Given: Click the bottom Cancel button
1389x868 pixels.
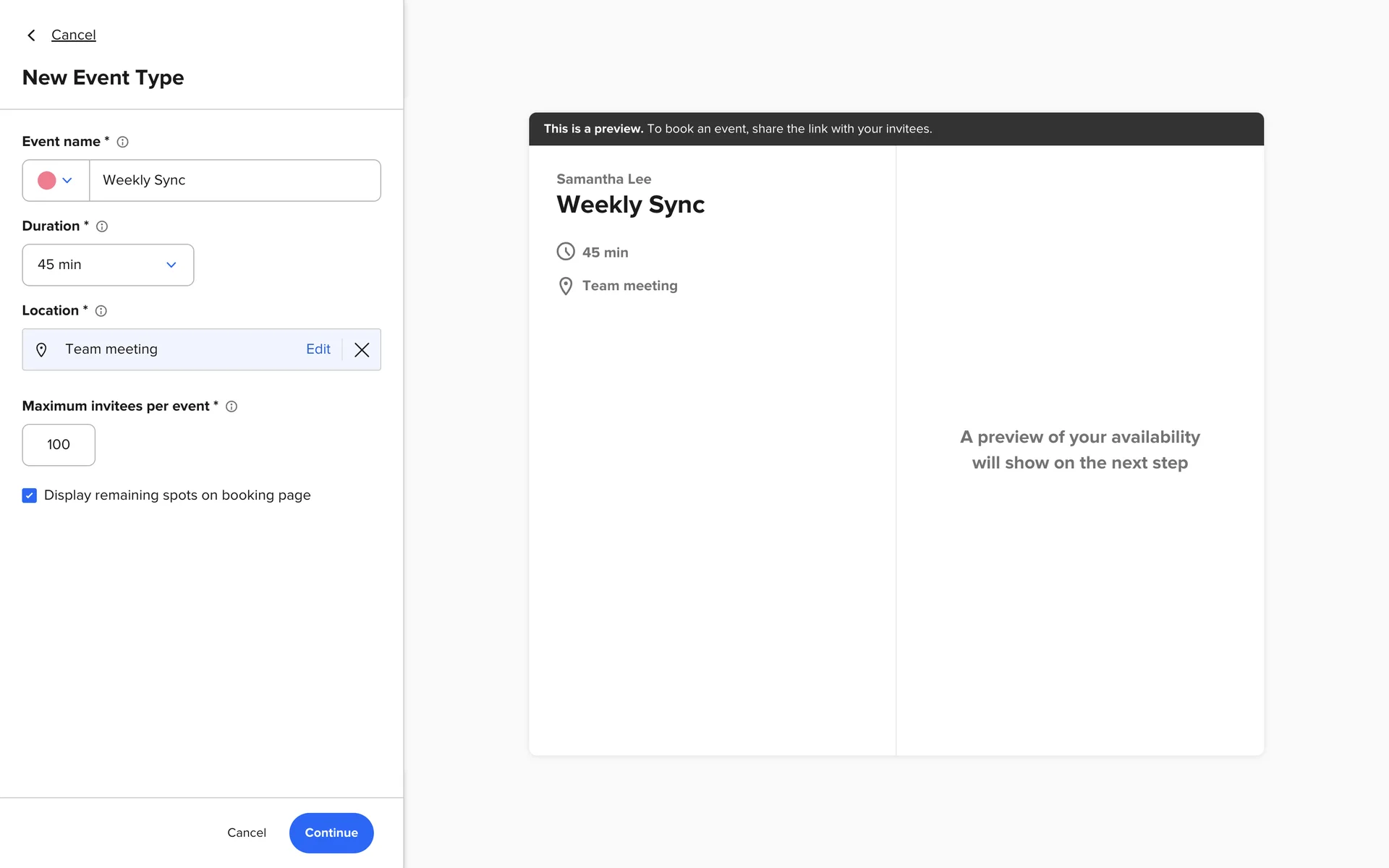Looking at the screenshot, I should (247, 833).
